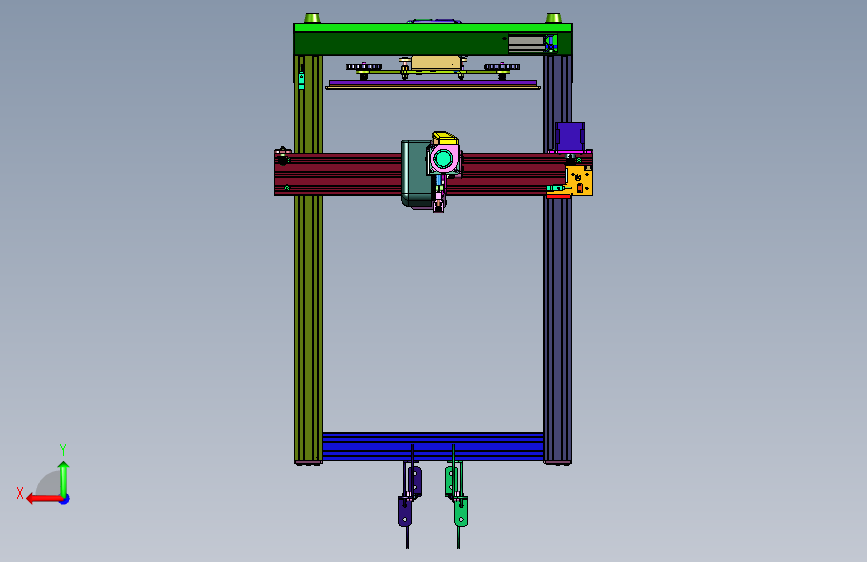
Task: Select the olive left vertical extrusion
Action: (x=309, y=310)
